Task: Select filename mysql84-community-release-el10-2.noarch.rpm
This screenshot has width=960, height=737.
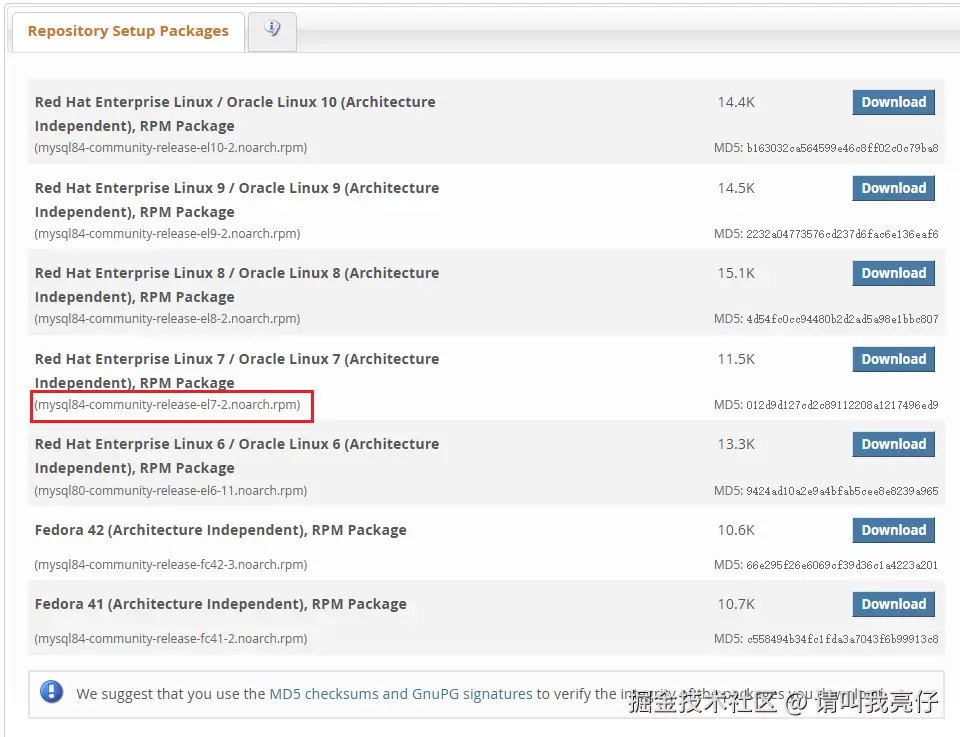Action: (x=171, y=148)
